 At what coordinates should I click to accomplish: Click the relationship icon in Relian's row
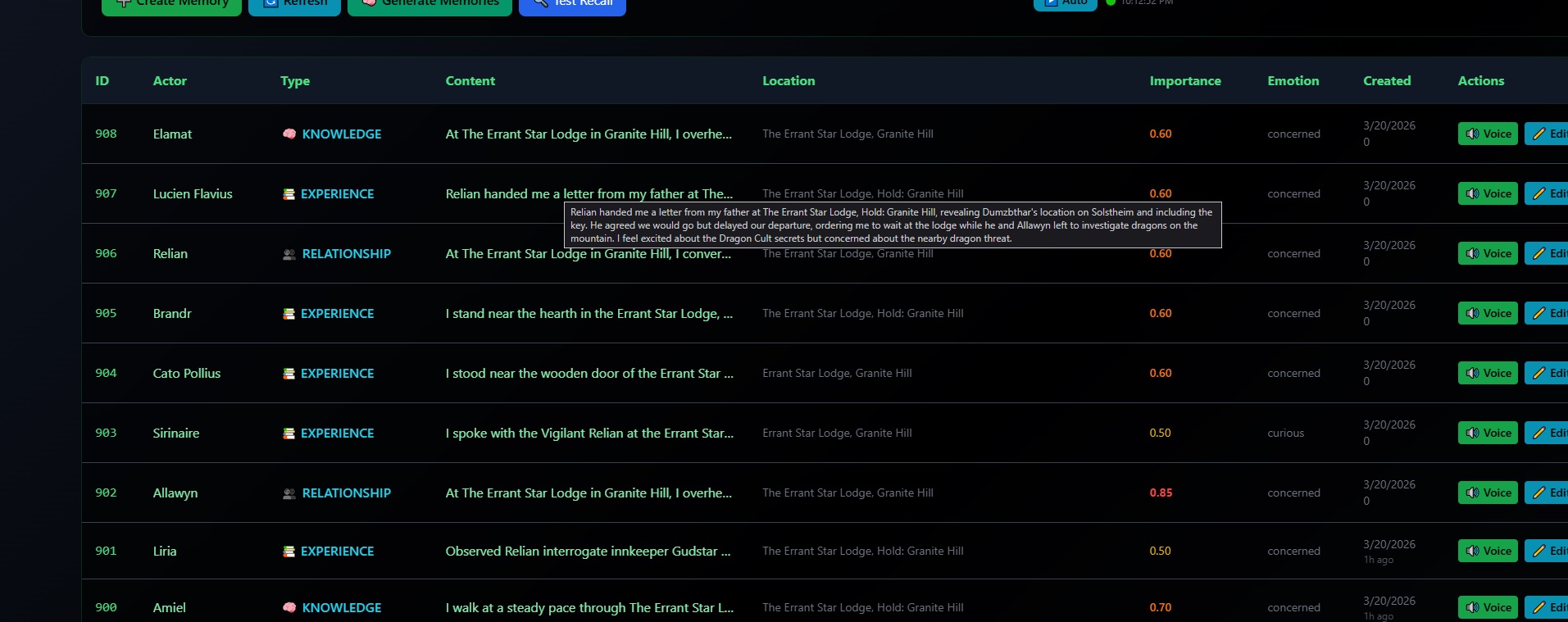click(289, 254)
